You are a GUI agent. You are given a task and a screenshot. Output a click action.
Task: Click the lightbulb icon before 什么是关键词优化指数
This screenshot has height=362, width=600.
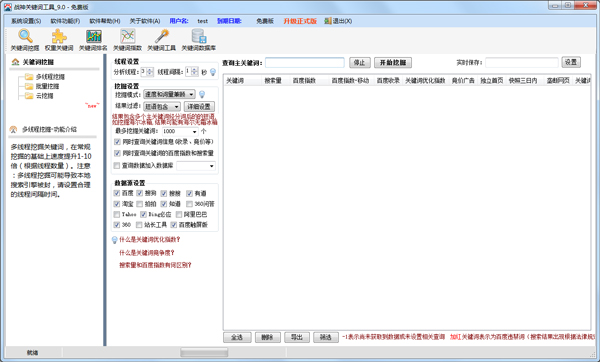(114, 240)
